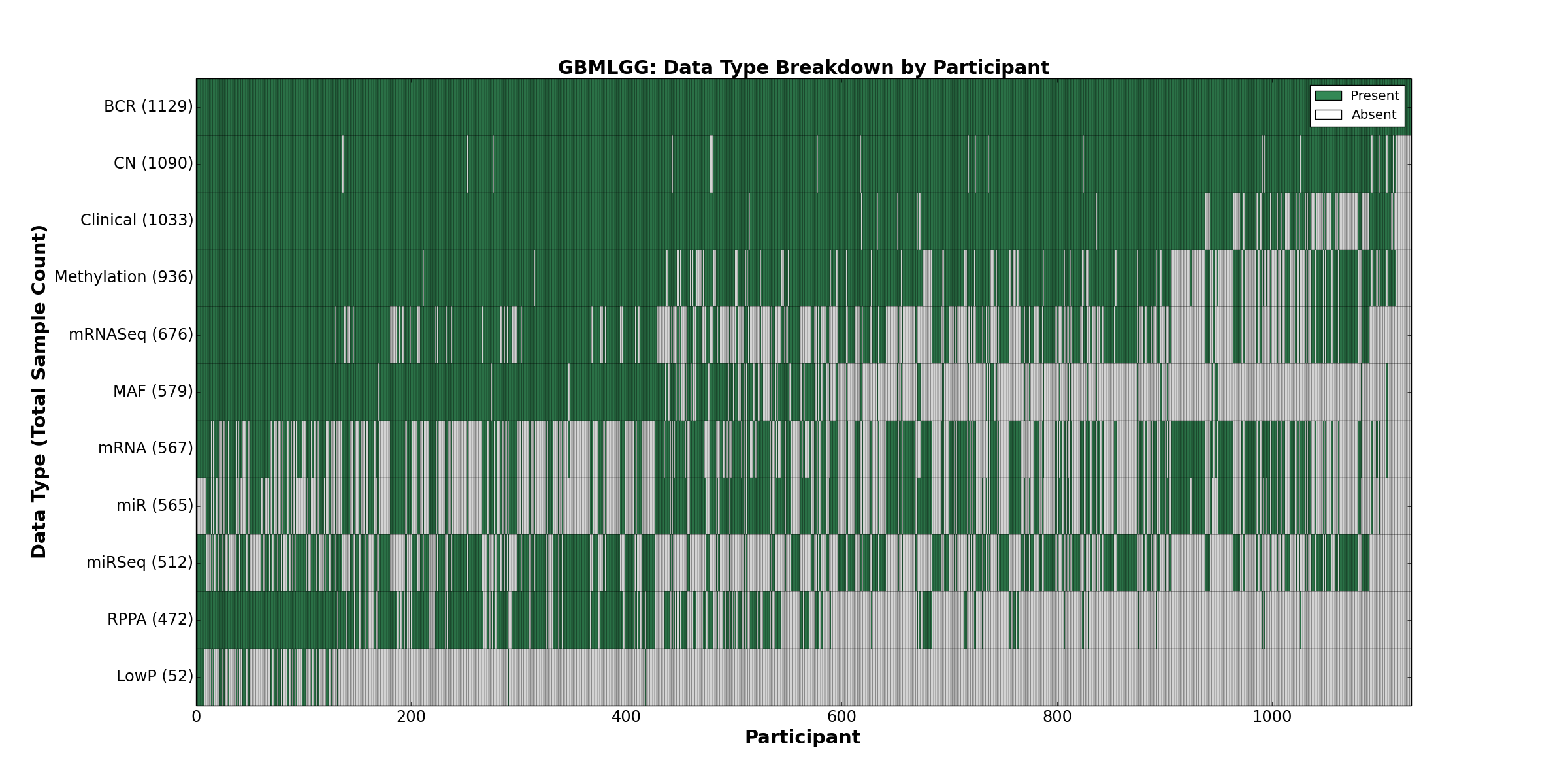Click the Data Type y-axis title
Screen dimensions: 1568x784
click(39, 391)
